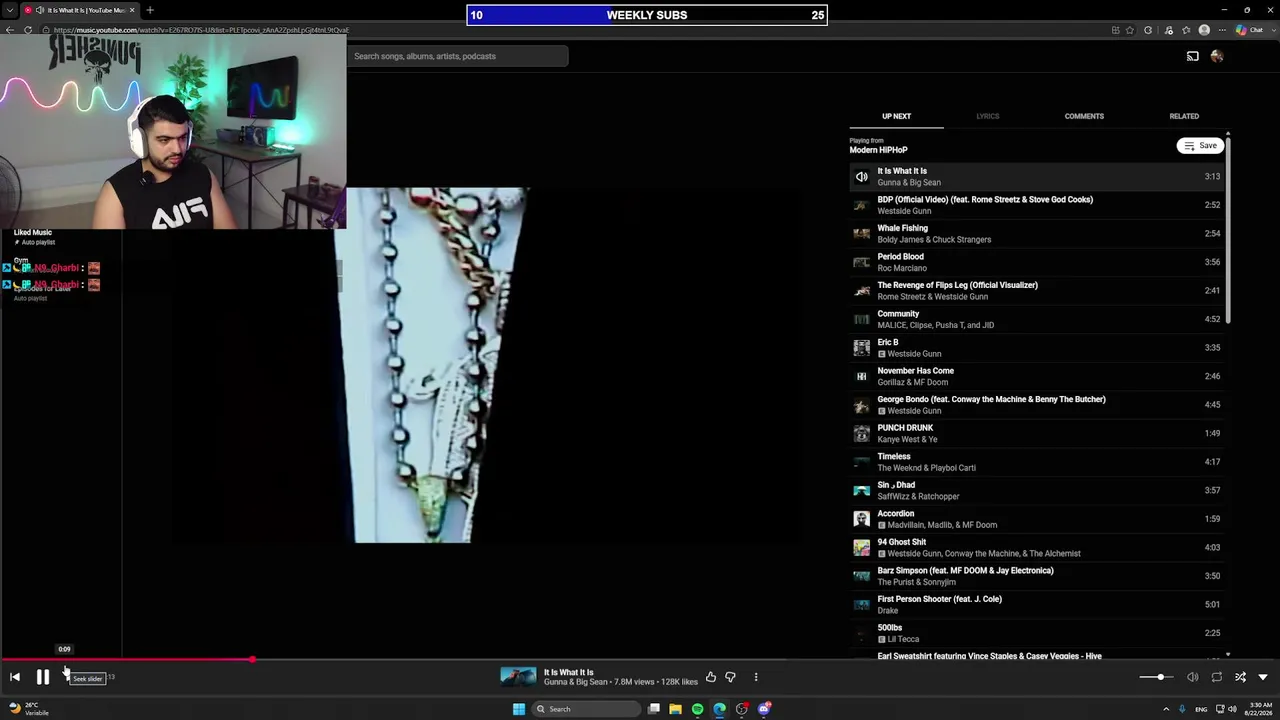Click the November Has Come thumbnail

(x=862, y=376)
